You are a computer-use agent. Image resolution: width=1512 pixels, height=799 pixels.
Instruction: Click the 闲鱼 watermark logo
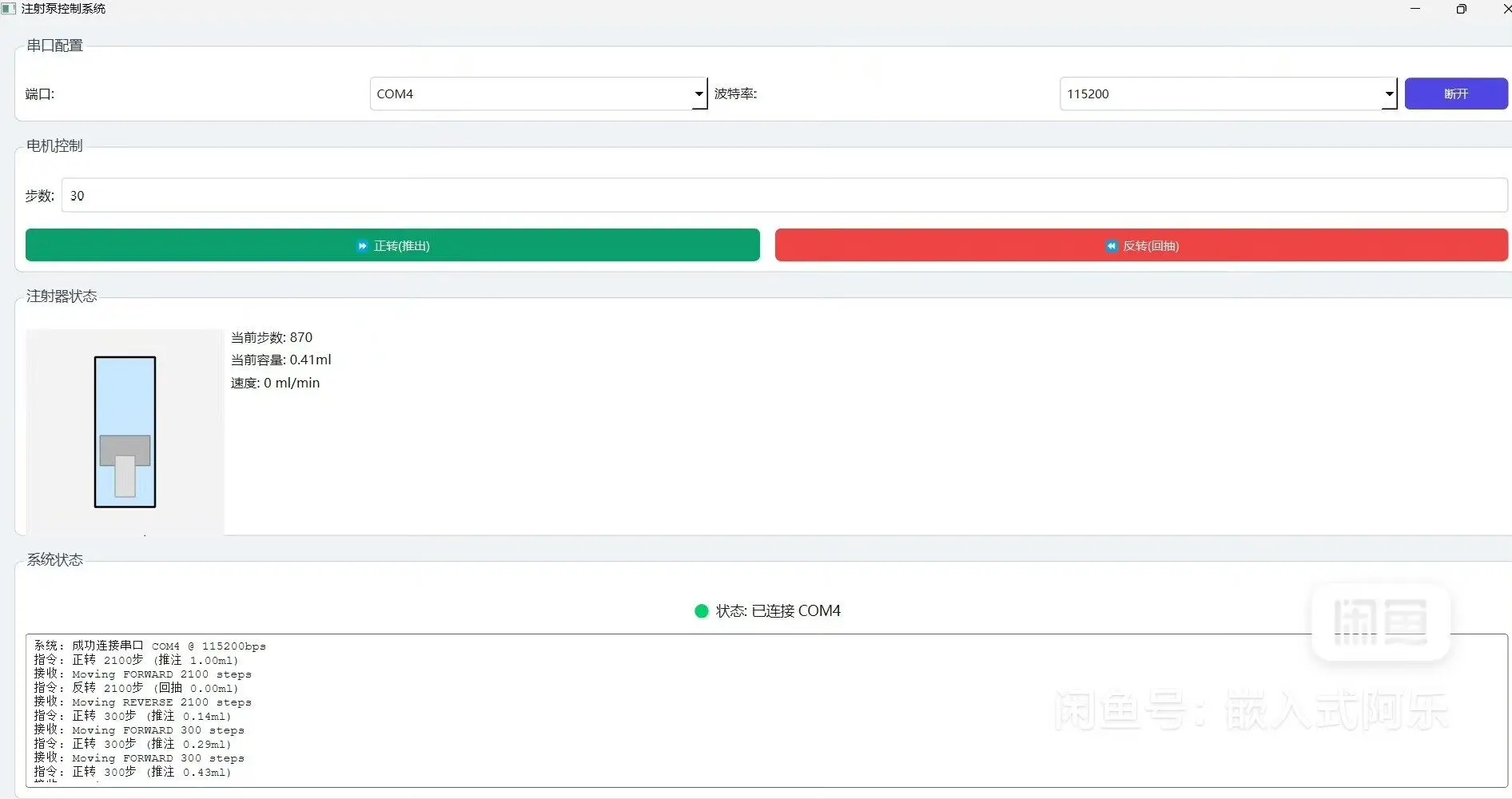(x=1380, y=622)
